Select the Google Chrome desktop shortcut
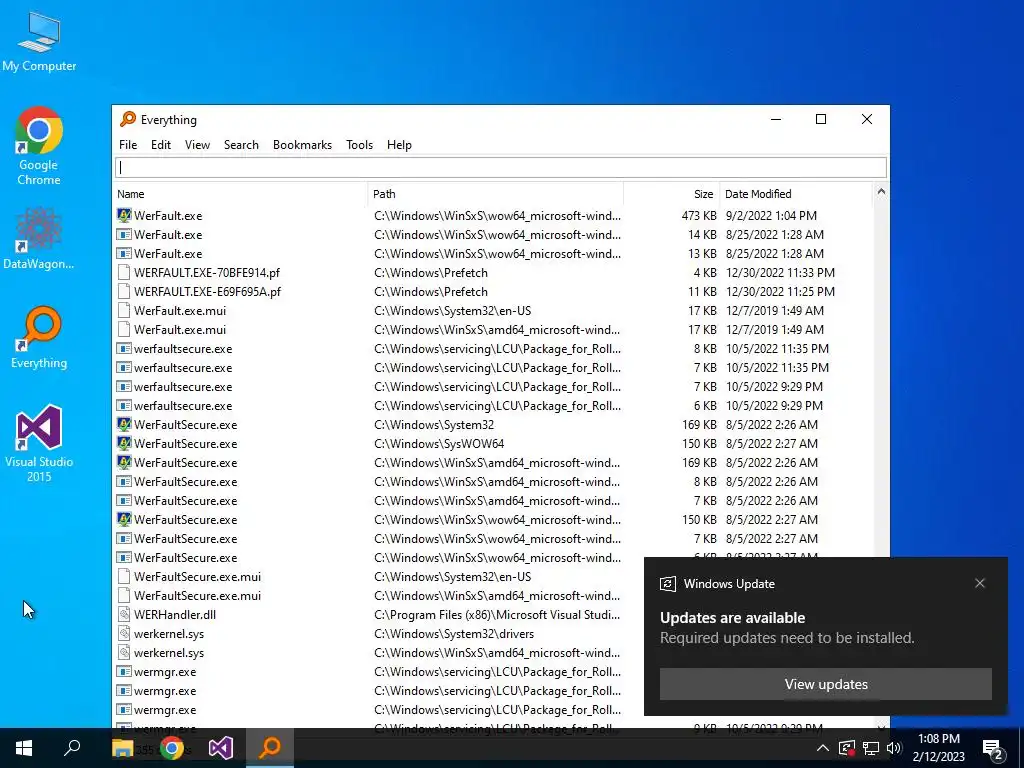This screenshot has width=1024, height=768. pos(39,146)
